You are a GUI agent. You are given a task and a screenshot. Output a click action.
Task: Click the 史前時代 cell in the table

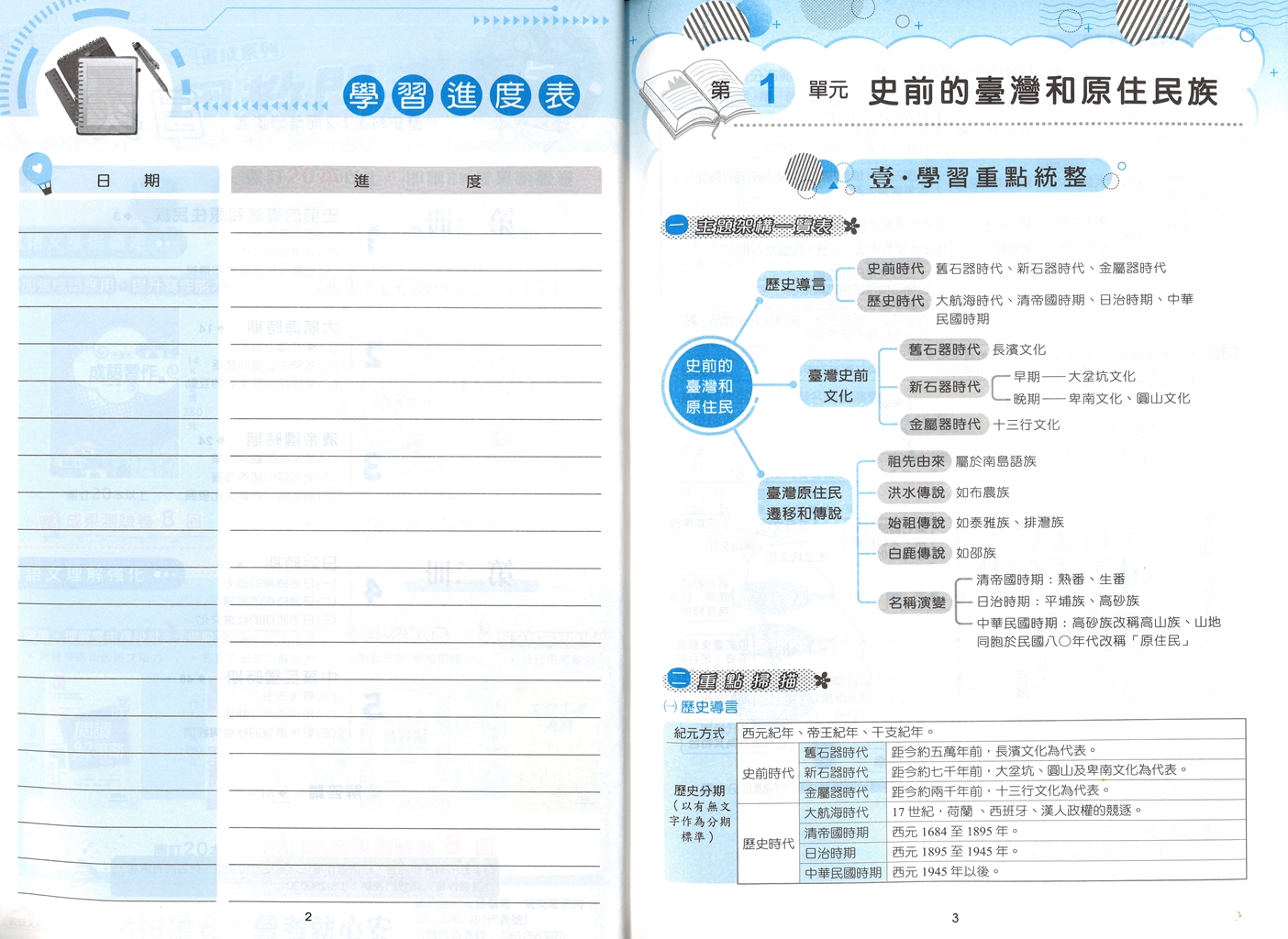769,773
